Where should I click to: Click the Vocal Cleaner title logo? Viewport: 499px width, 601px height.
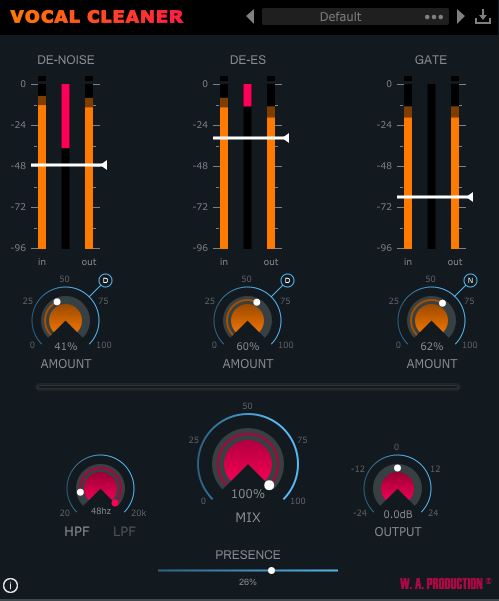[x=97, y=17]
